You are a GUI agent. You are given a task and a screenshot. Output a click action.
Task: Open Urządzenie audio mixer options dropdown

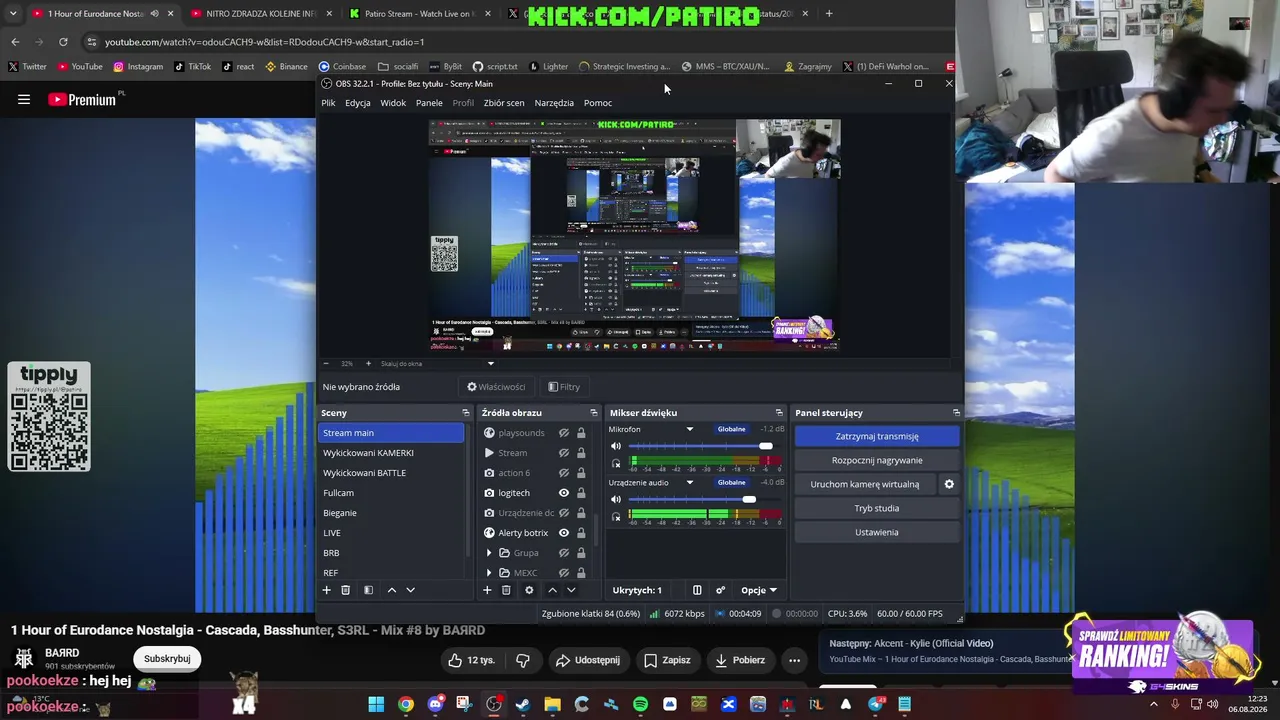point(689,483)
